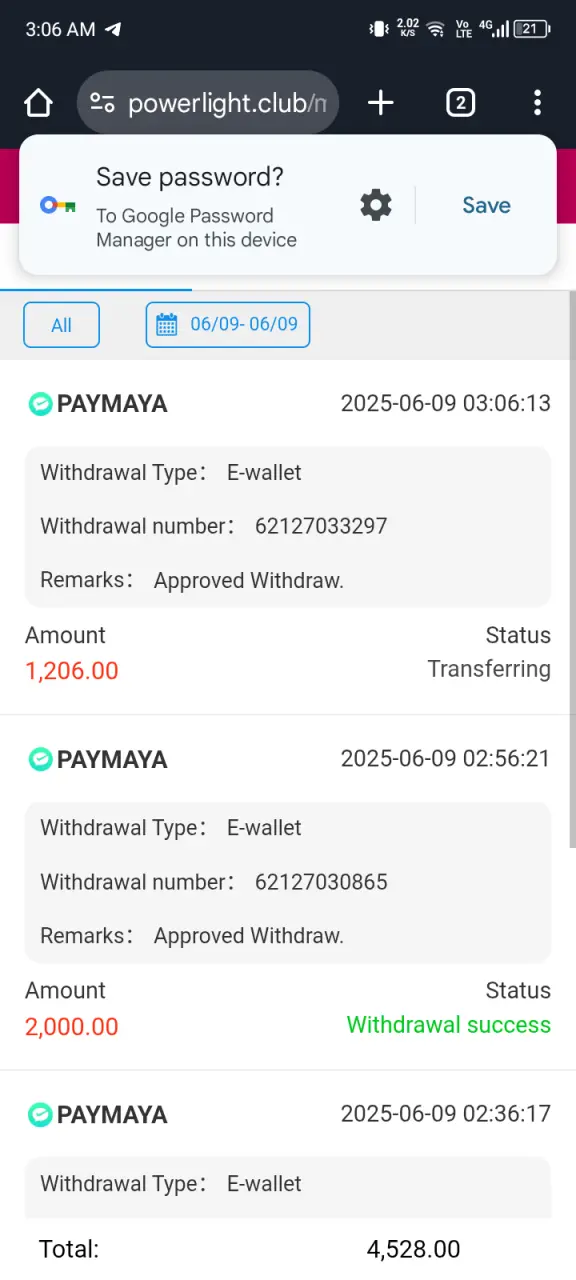Tap the PAYMAYA logo of the 02:36:17 record
The height and width of the screenshot is (1280, 576).
[x=40, y=1114]
